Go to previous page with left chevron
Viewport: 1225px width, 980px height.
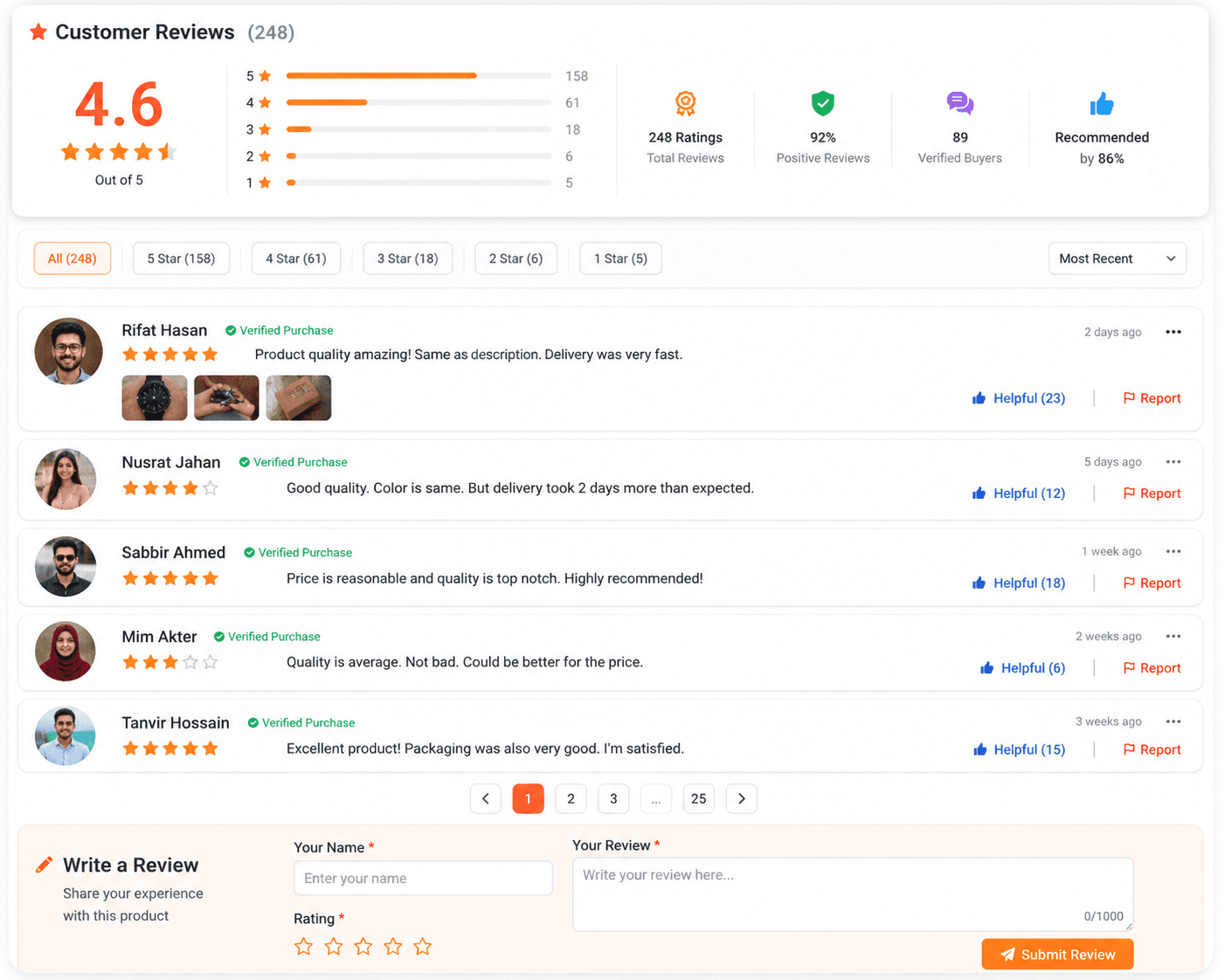(486, 798)
